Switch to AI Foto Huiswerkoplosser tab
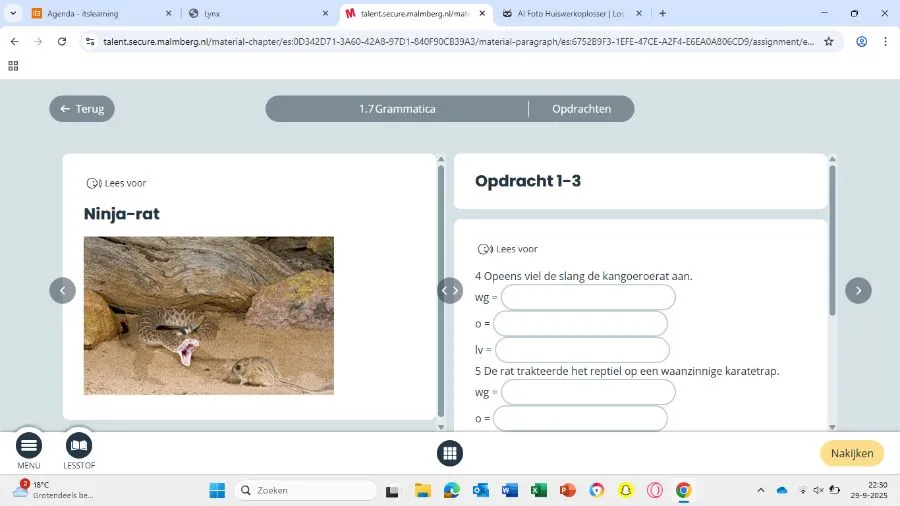Screen dimensions: 900x506 point(571,13)
